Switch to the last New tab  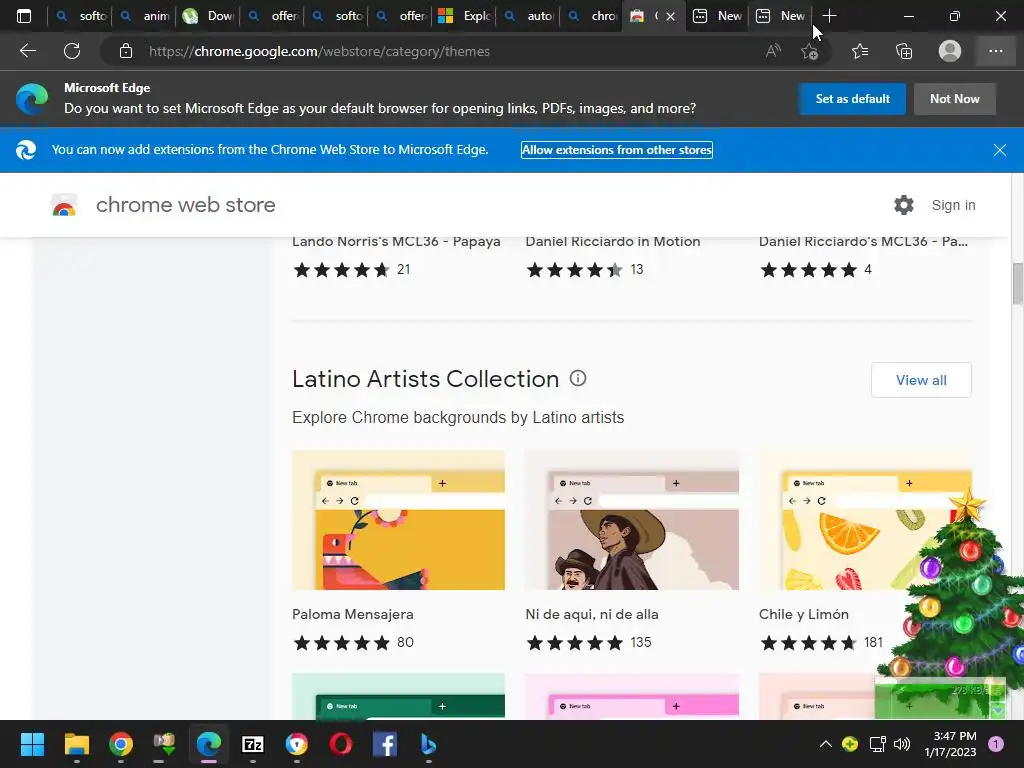point(781,16)
